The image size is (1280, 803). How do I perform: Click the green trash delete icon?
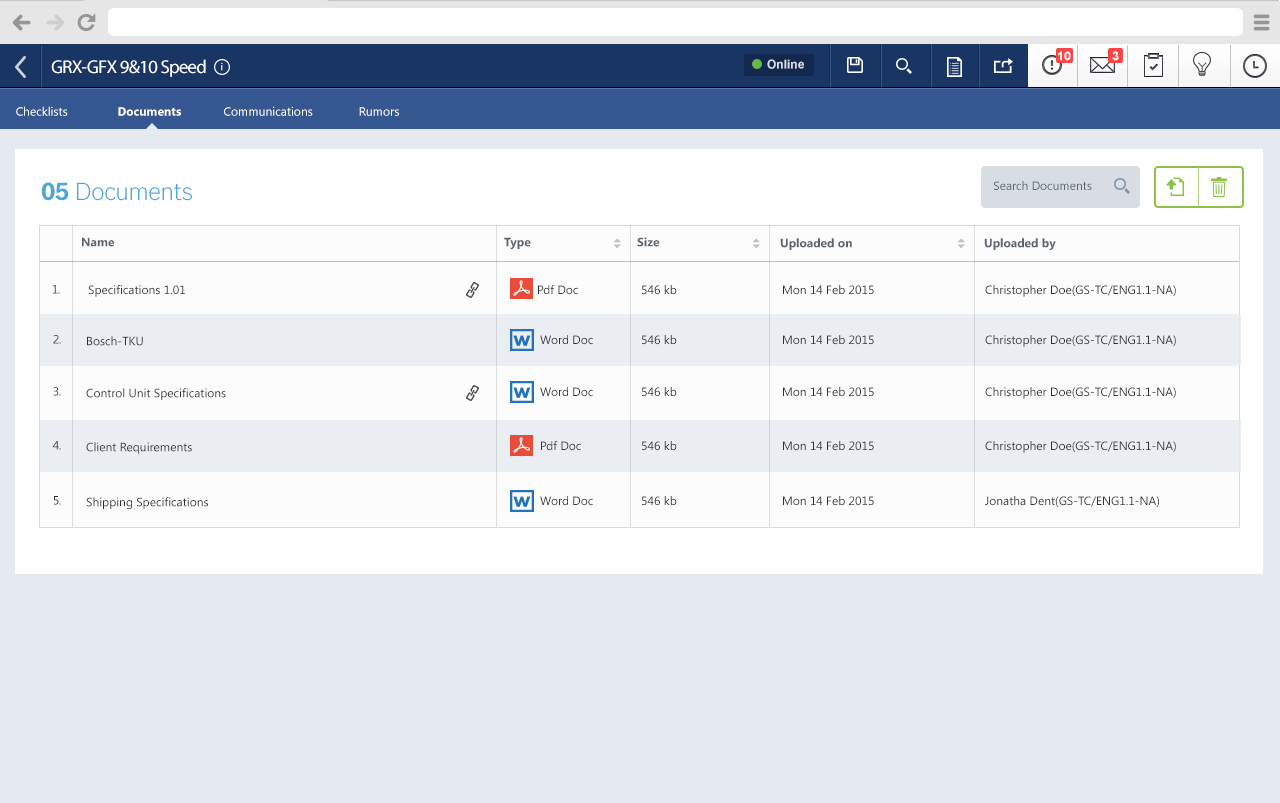pyautogui.click(x=1219, y=187)
